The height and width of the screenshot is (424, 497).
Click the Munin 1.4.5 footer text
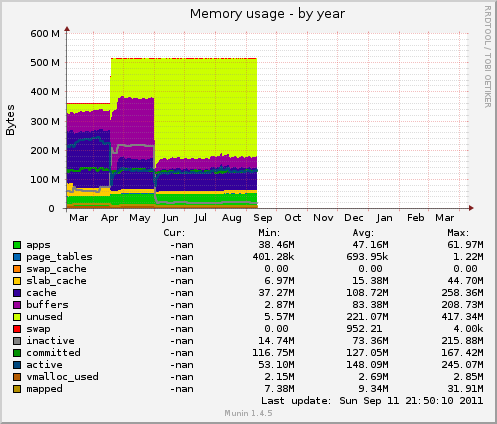[248, 413]
